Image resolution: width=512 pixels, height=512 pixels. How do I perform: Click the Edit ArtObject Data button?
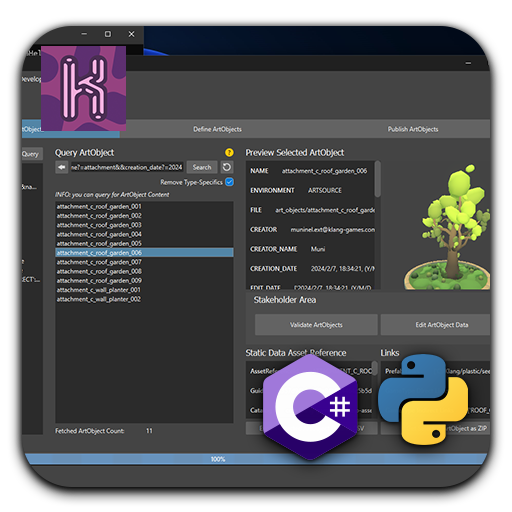[435, 325]
